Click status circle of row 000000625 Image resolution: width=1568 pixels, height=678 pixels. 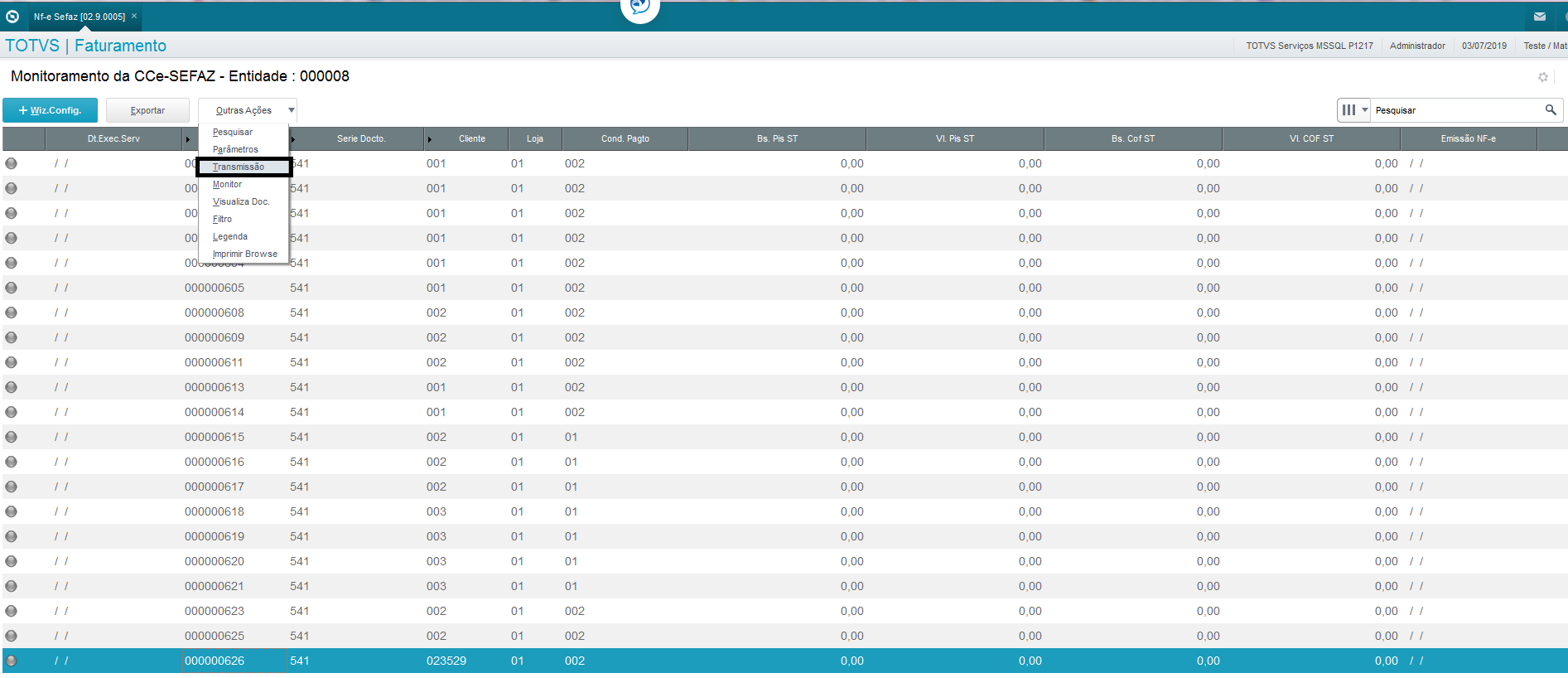coord(11,636)
